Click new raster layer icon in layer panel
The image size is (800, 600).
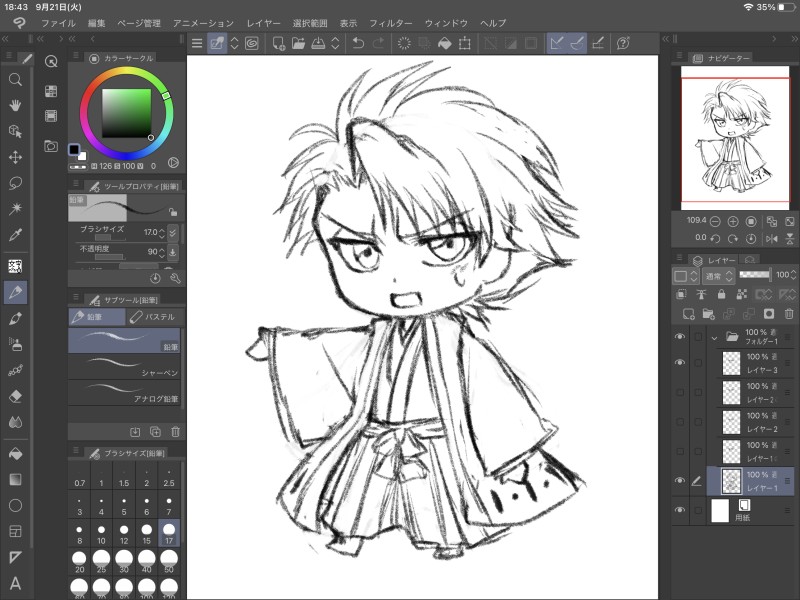pos(688,314)
